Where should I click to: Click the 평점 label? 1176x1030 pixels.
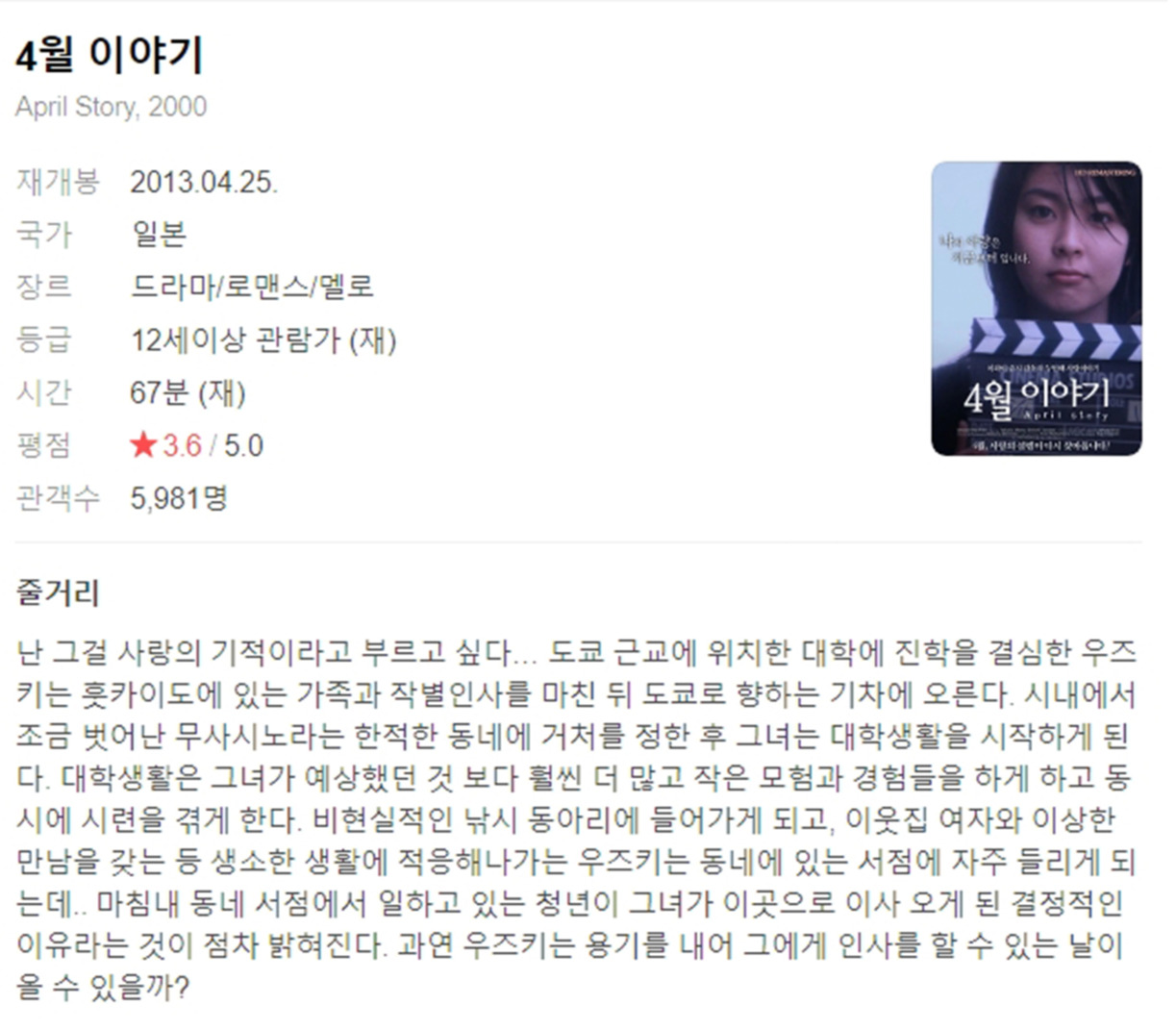(43, 445)
